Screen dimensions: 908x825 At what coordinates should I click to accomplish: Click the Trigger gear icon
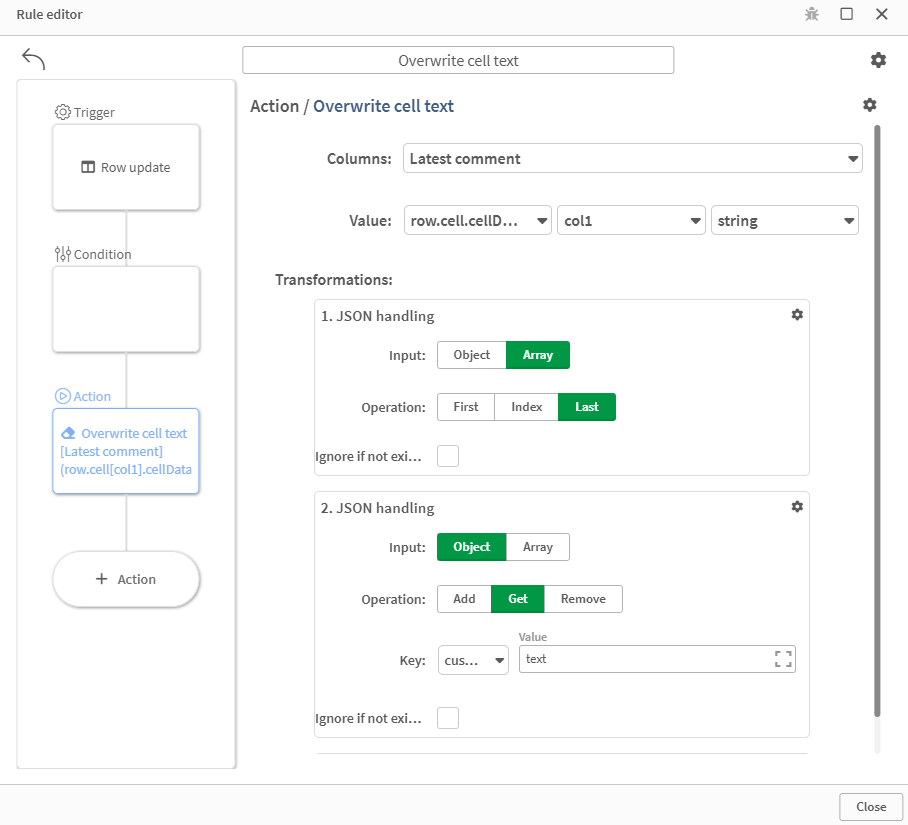63,112
